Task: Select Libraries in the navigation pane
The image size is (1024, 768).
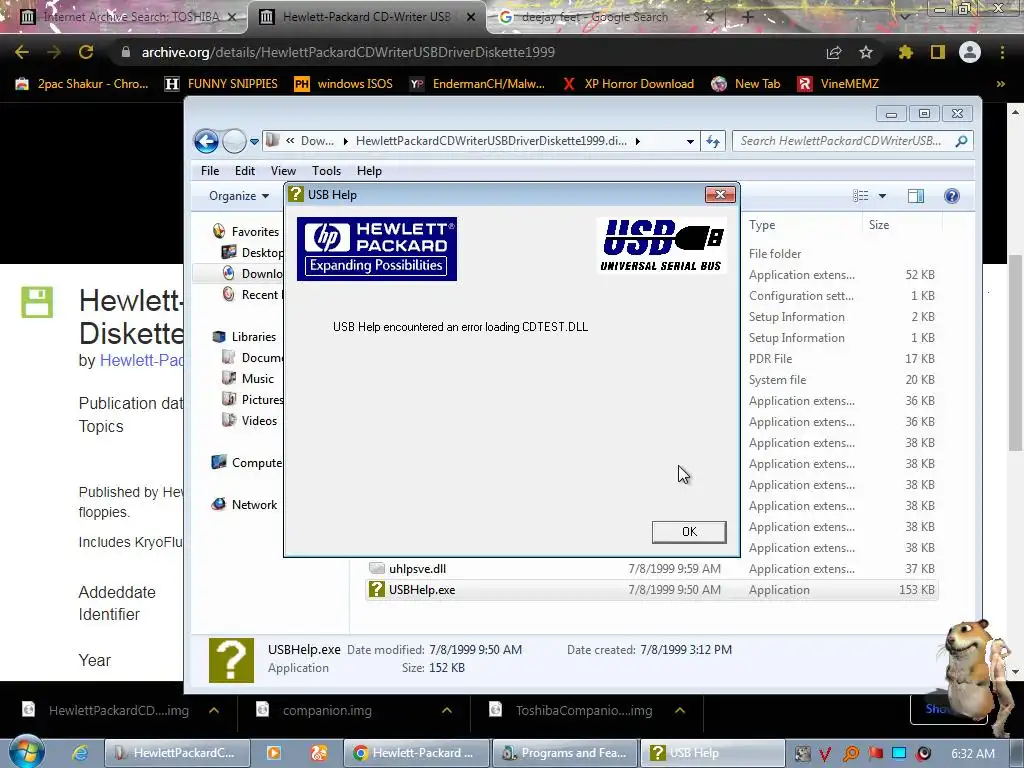Action: [x=244, y=336]
